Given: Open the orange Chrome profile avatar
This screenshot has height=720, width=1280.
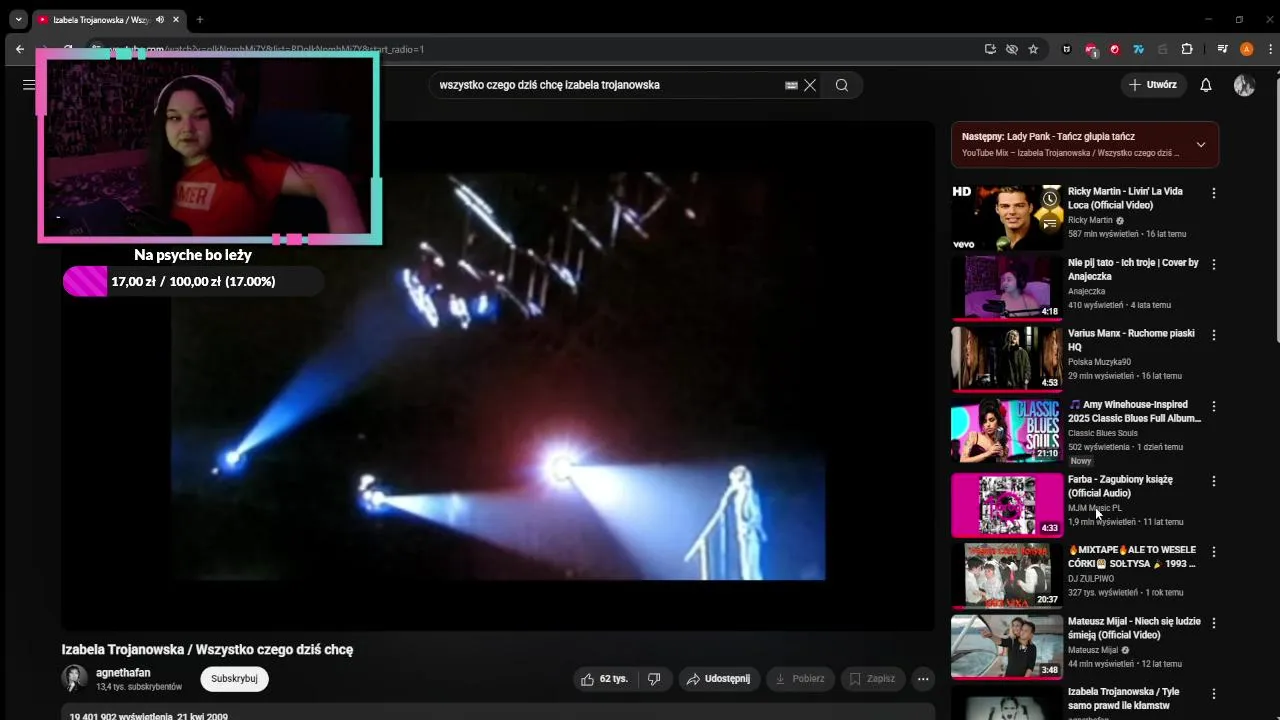Looking at the screenshot, I should [x=1246, y=49].
